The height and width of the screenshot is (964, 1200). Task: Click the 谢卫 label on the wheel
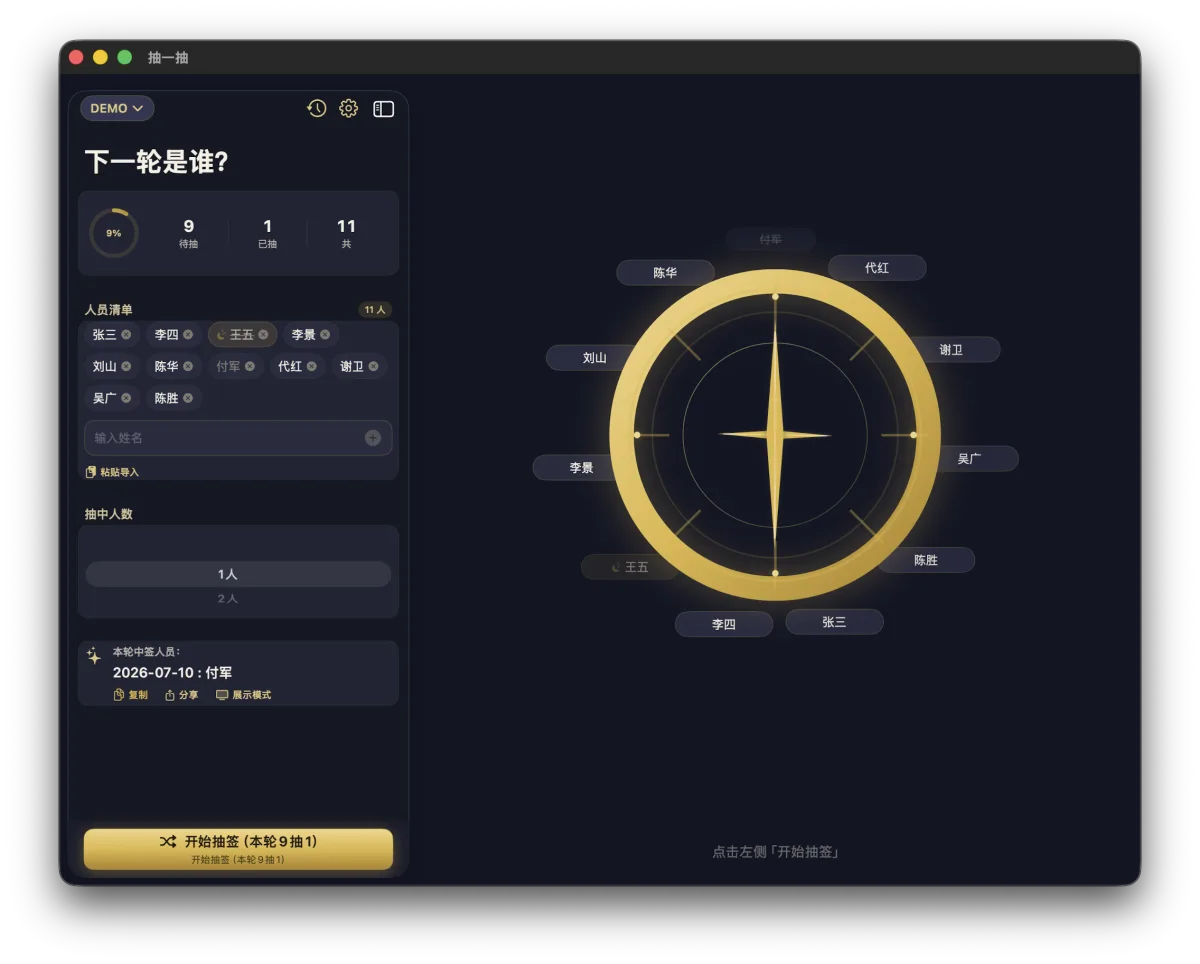click(951, 350)
